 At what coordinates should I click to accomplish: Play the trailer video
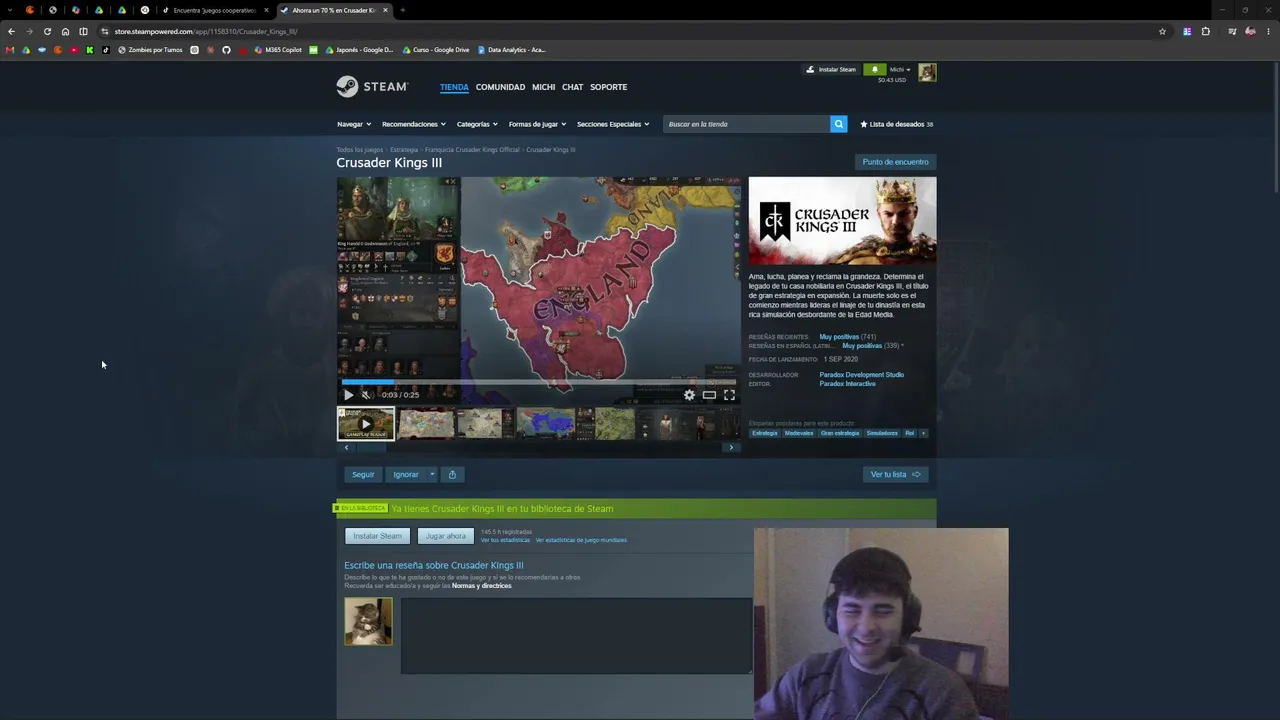pos(348,395)
